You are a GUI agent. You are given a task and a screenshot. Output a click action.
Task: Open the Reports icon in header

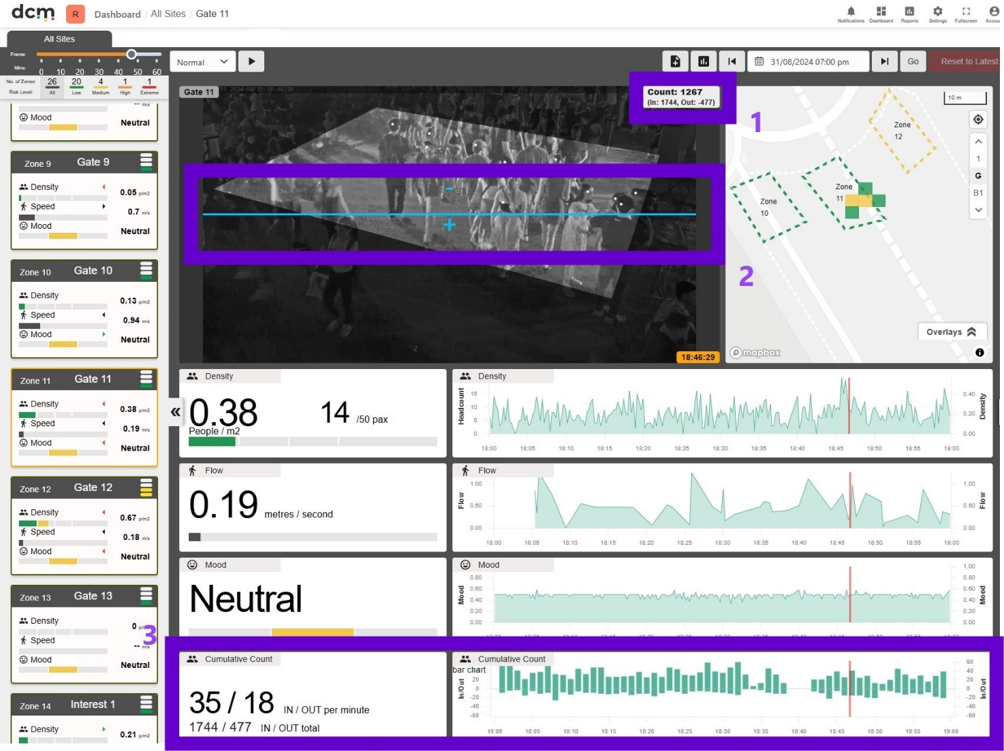[909, 12]
